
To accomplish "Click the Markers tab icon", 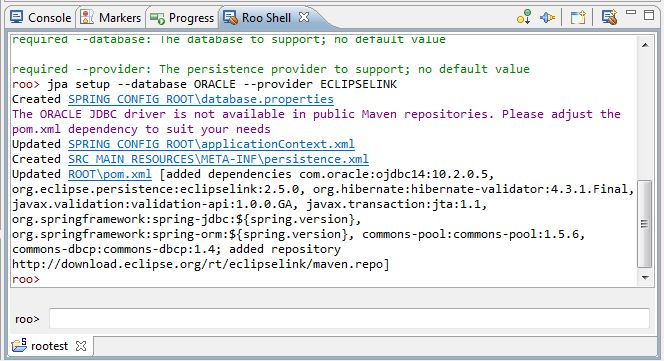I will click(86, 17).
